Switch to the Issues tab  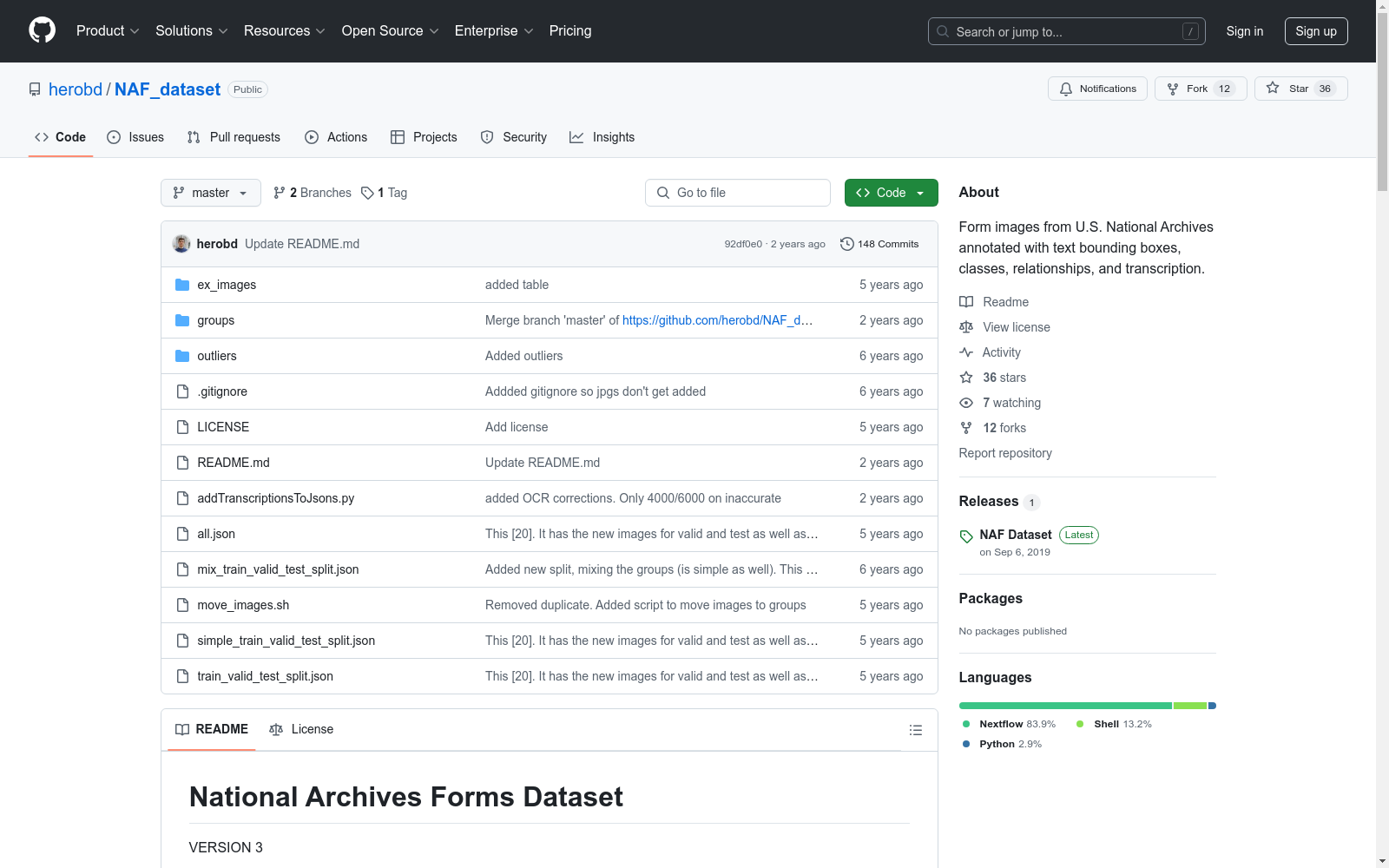coord(135,137)
